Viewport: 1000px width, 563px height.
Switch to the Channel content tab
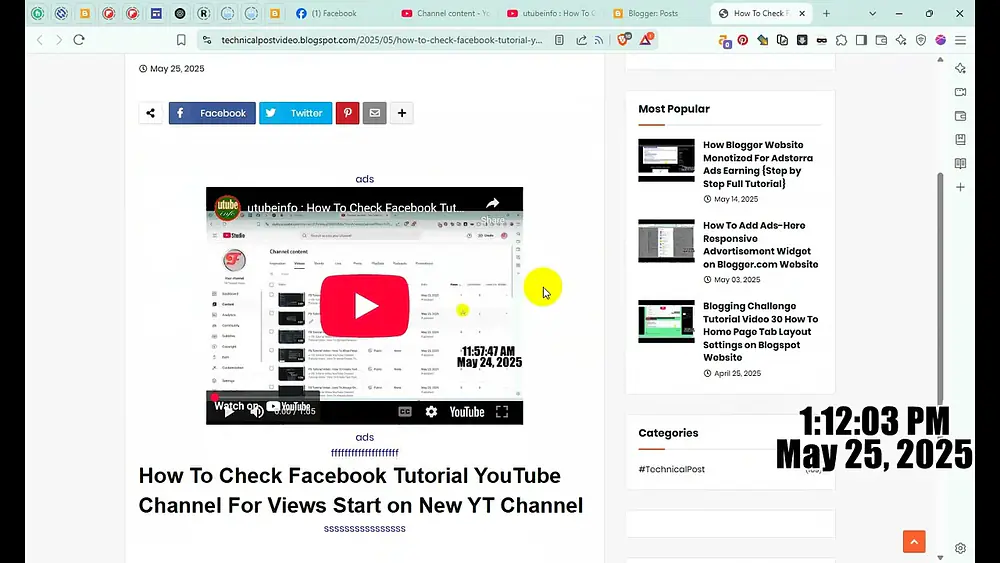point(446,13)
